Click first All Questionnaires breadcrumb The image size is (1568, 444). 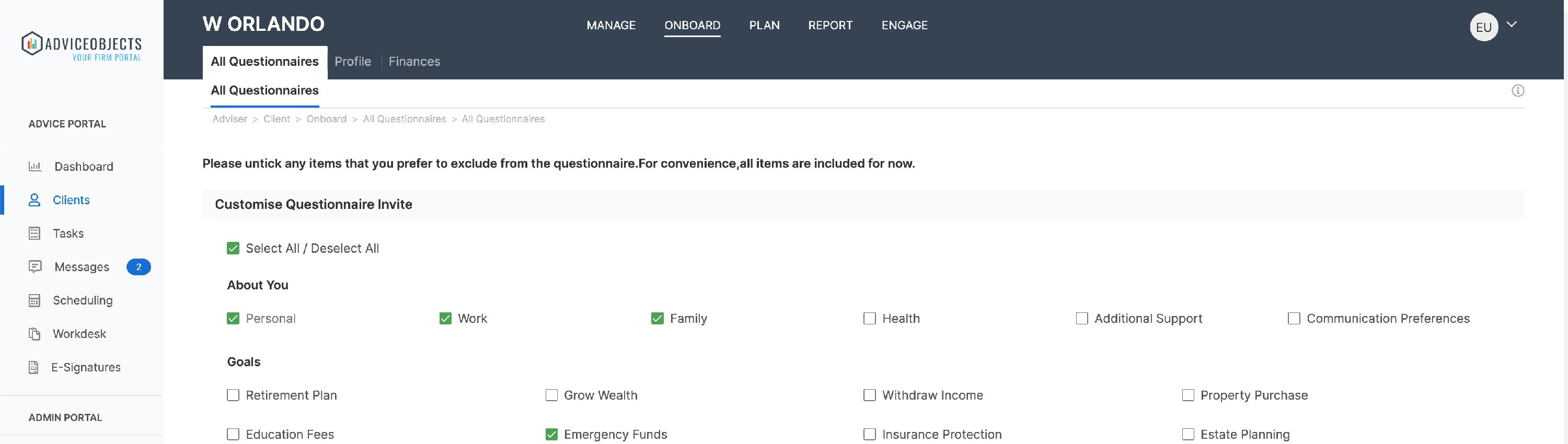tap(404, 119)
